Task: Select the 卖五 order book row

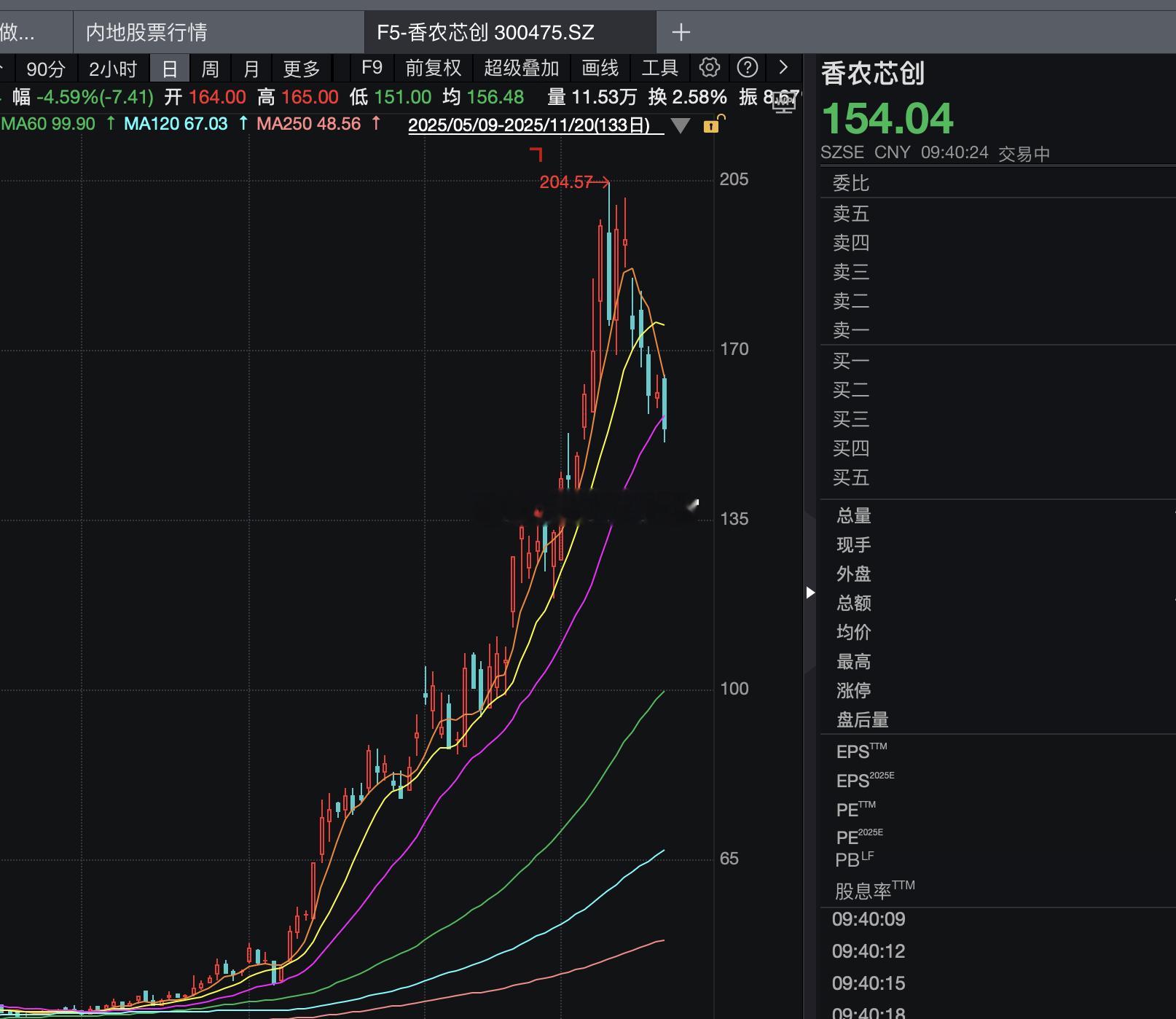Action: (998, 214)
